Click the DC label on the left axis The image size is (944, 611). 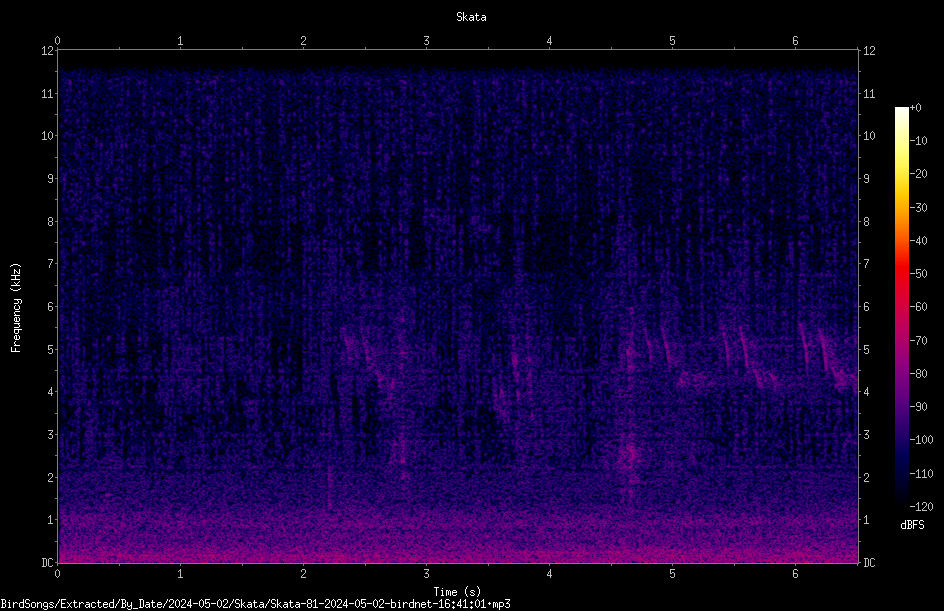point(48,562)
